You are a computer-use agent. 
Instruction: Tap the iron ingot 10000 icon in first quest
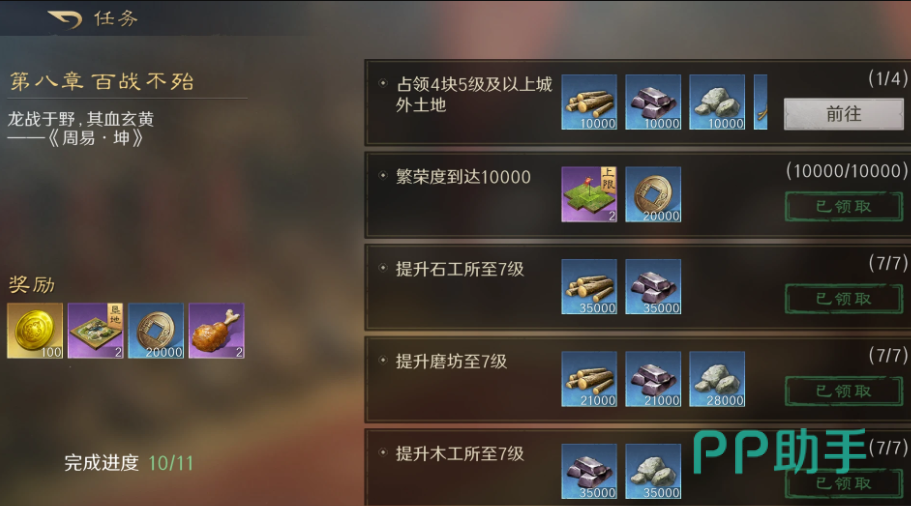(x=653, y=102)
